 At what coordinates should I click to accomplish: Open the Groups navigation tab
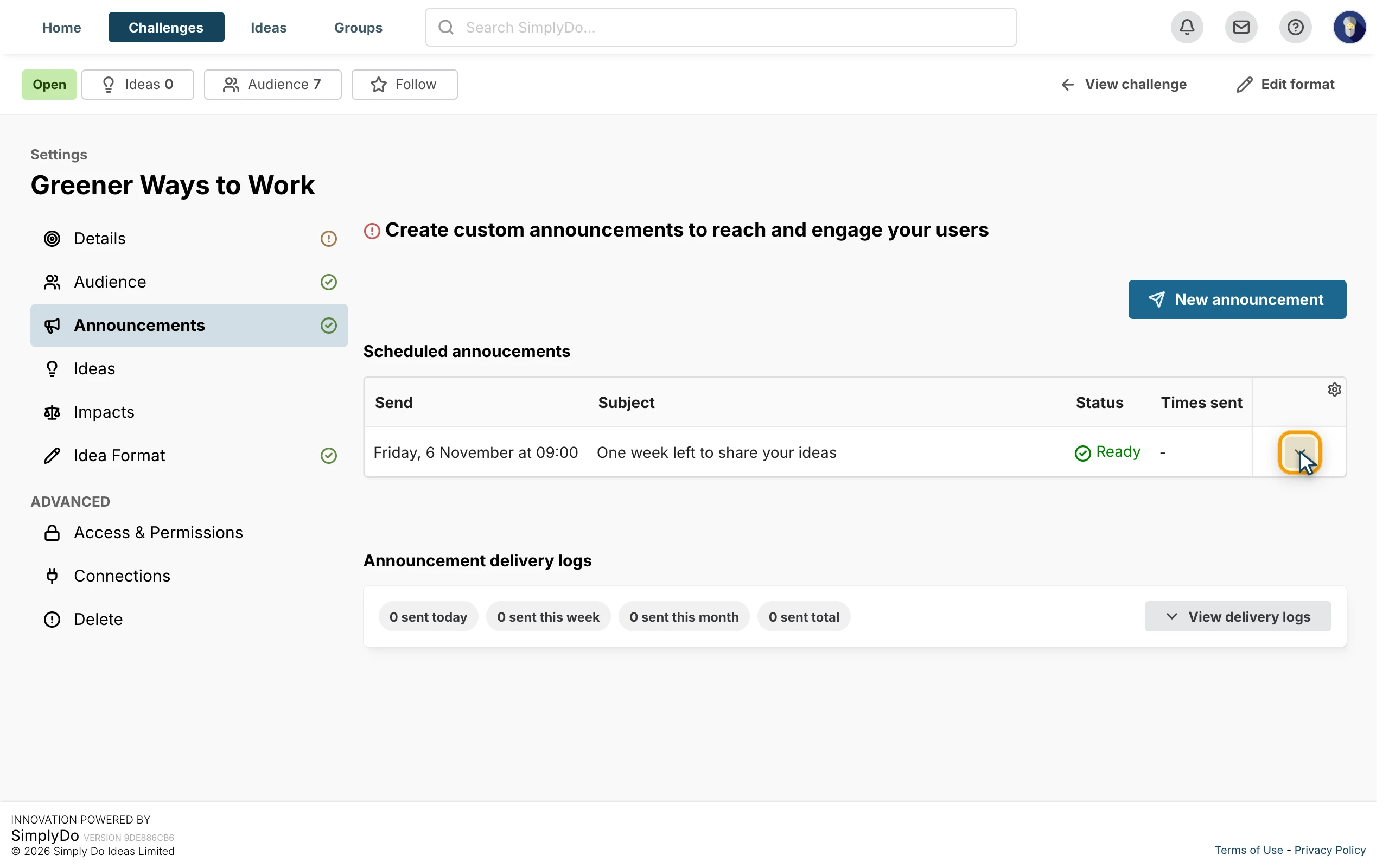pos(358,27)
